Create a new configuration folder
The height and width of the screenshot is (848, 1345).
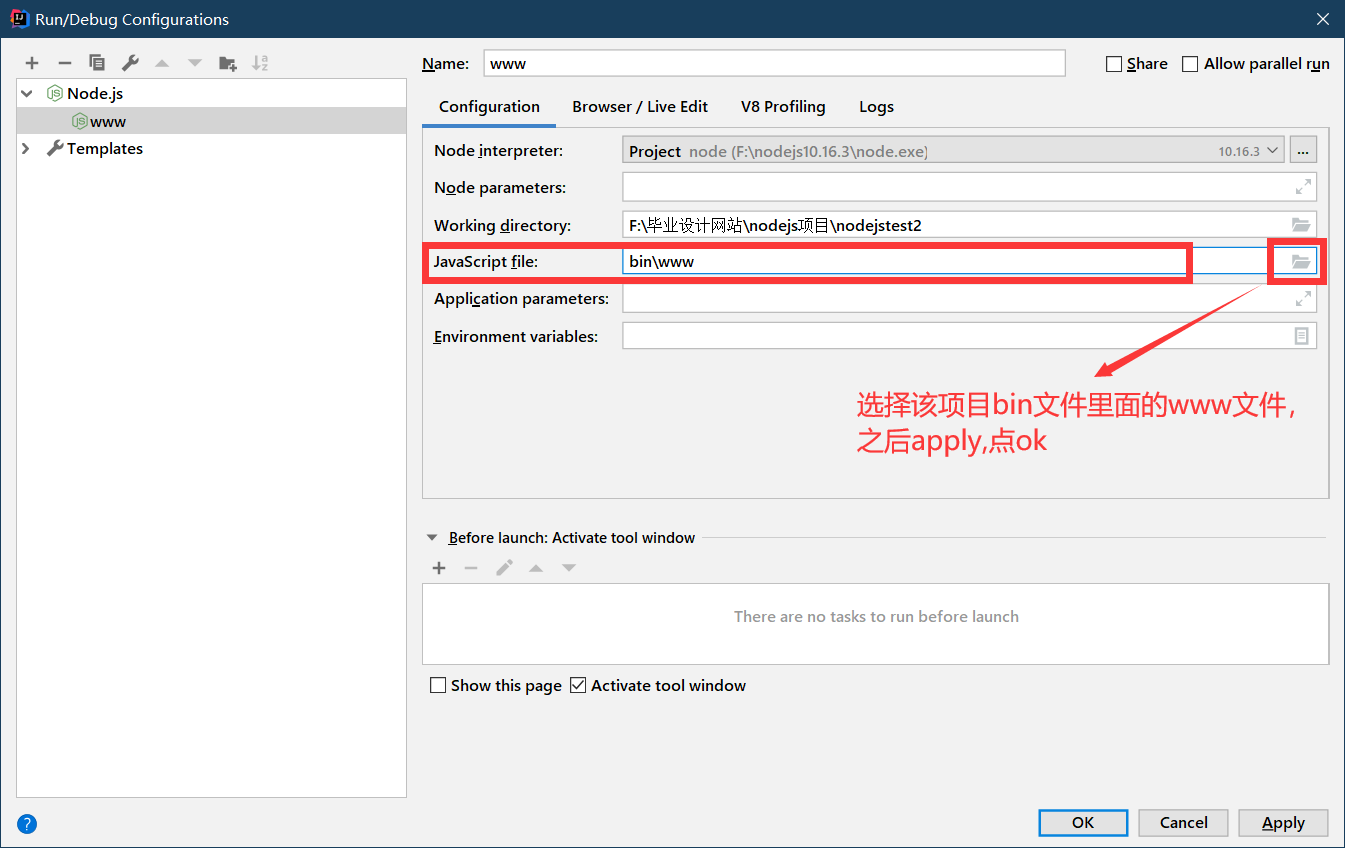[x=227, y=62]
